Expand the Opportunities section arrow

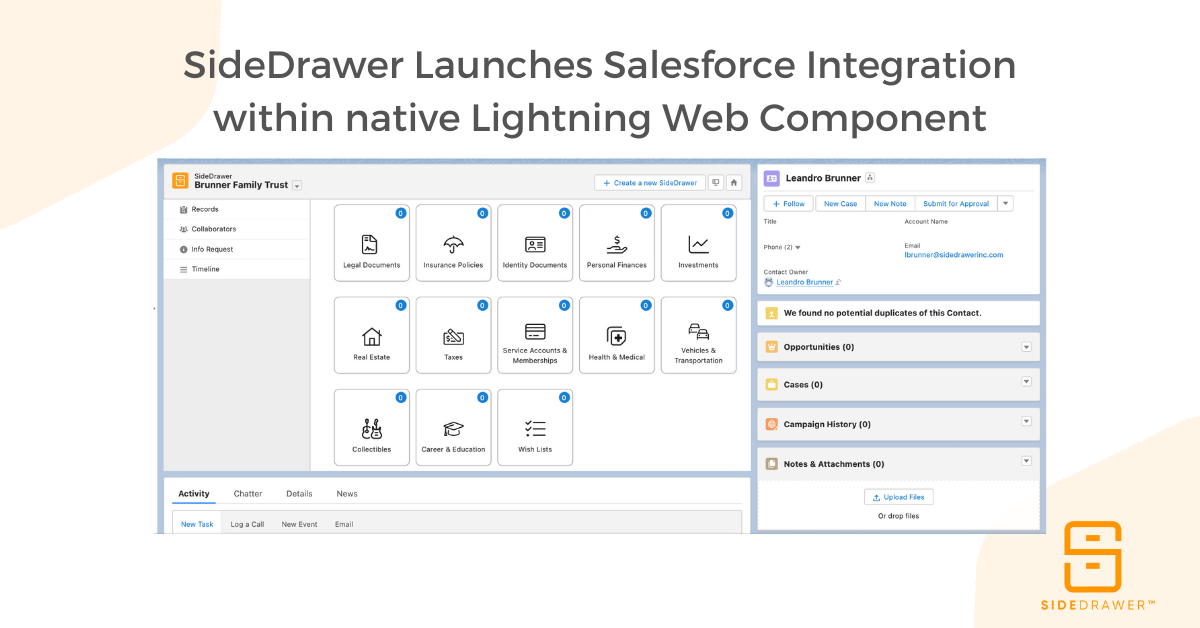coord(1026,347)
